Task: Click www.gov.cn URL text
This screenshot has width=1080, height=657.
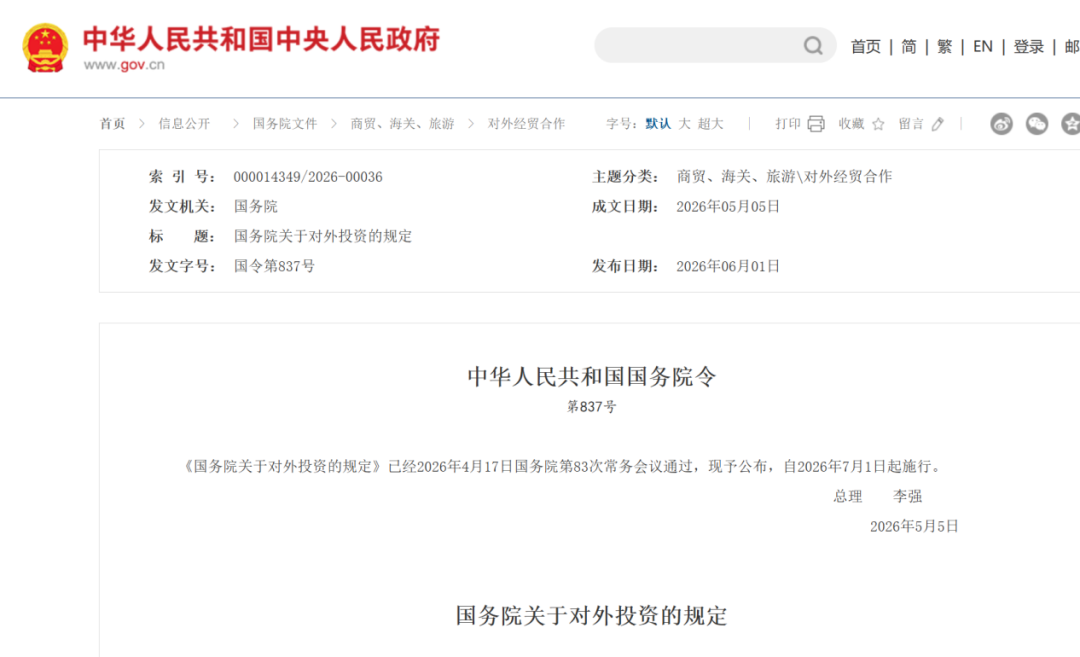Action: point(124,65)
